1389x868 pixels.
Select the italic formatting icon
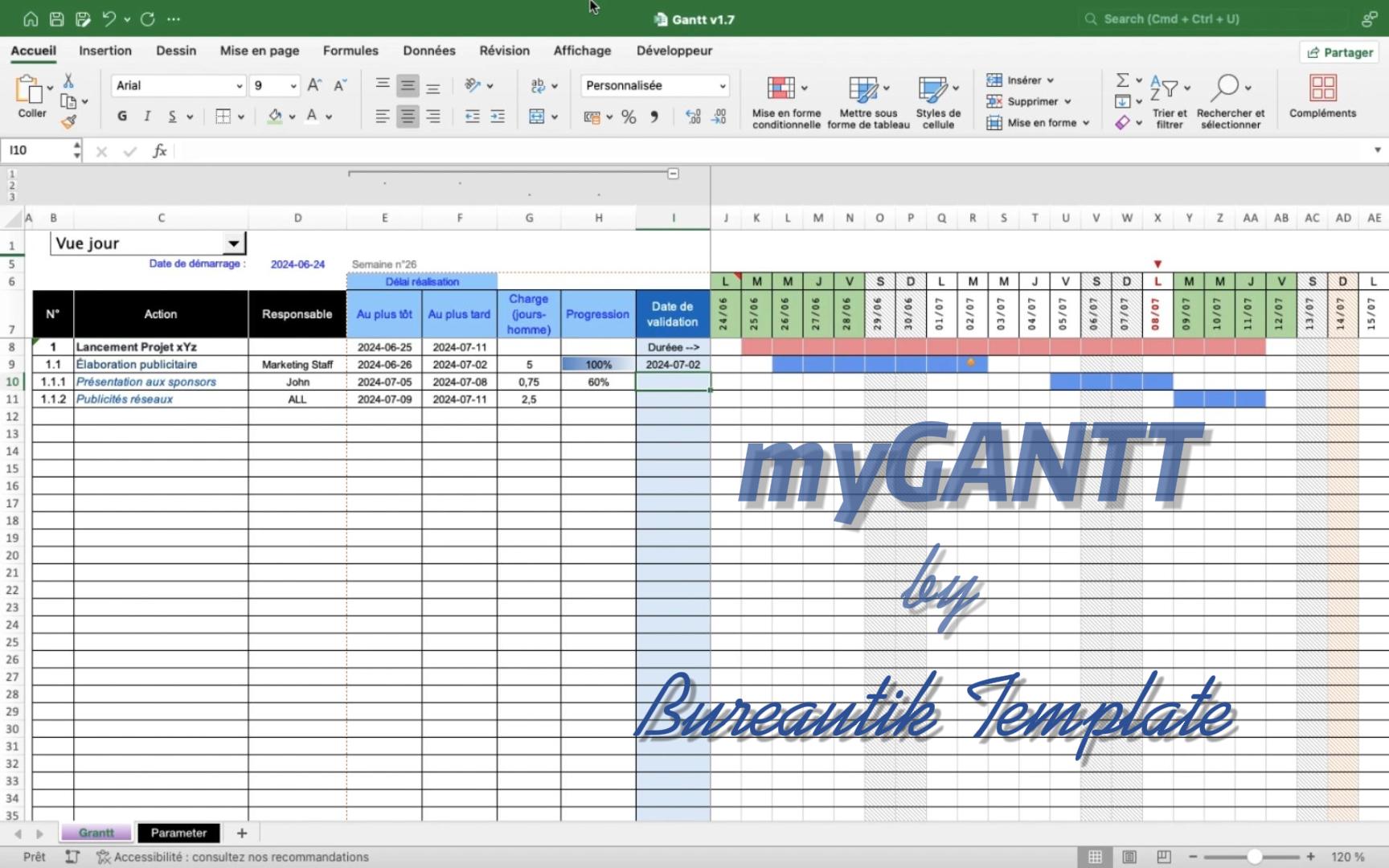click(147, 116)
